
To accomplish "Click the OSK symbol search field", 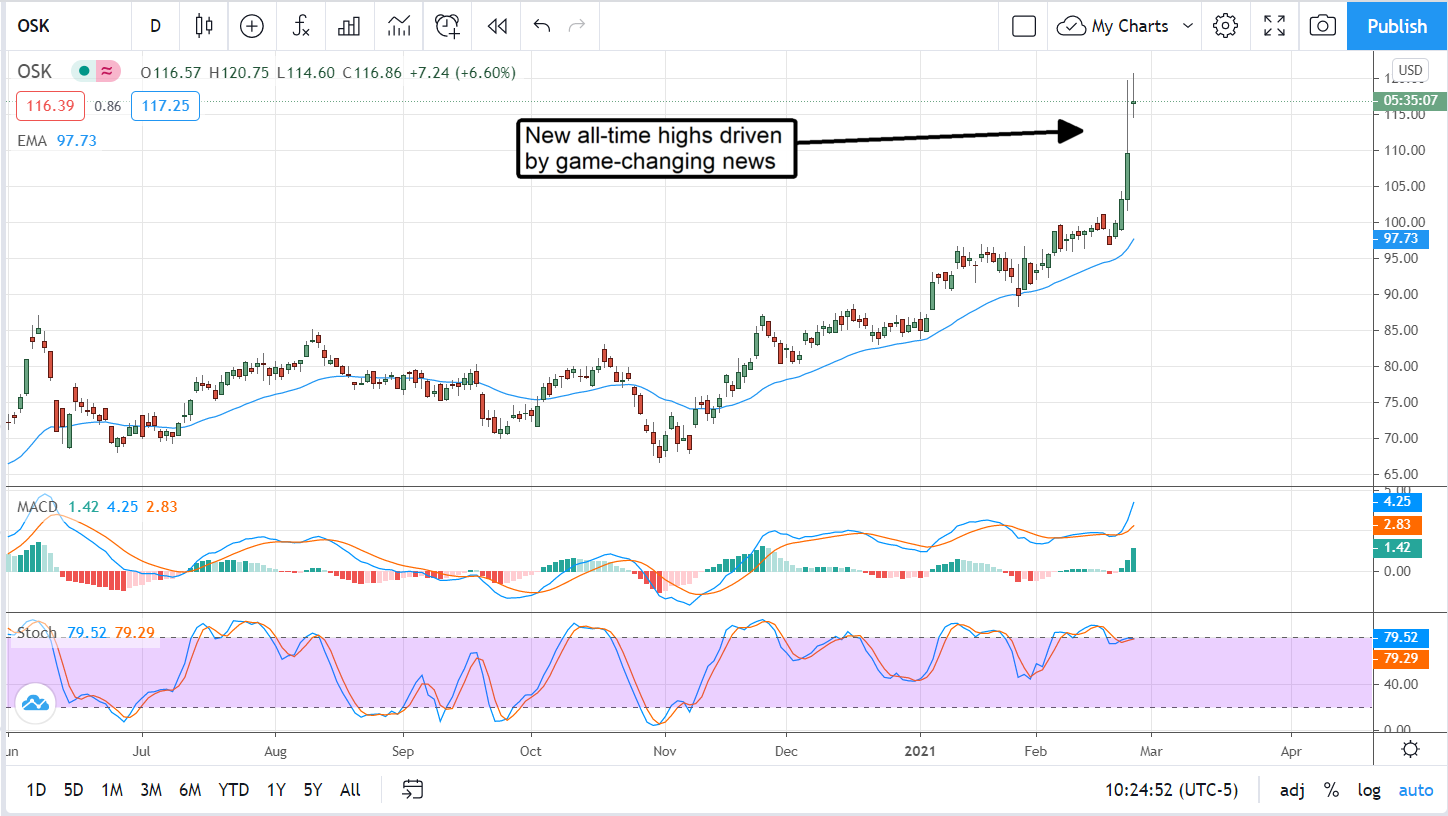I will click(x=60, y=26).
